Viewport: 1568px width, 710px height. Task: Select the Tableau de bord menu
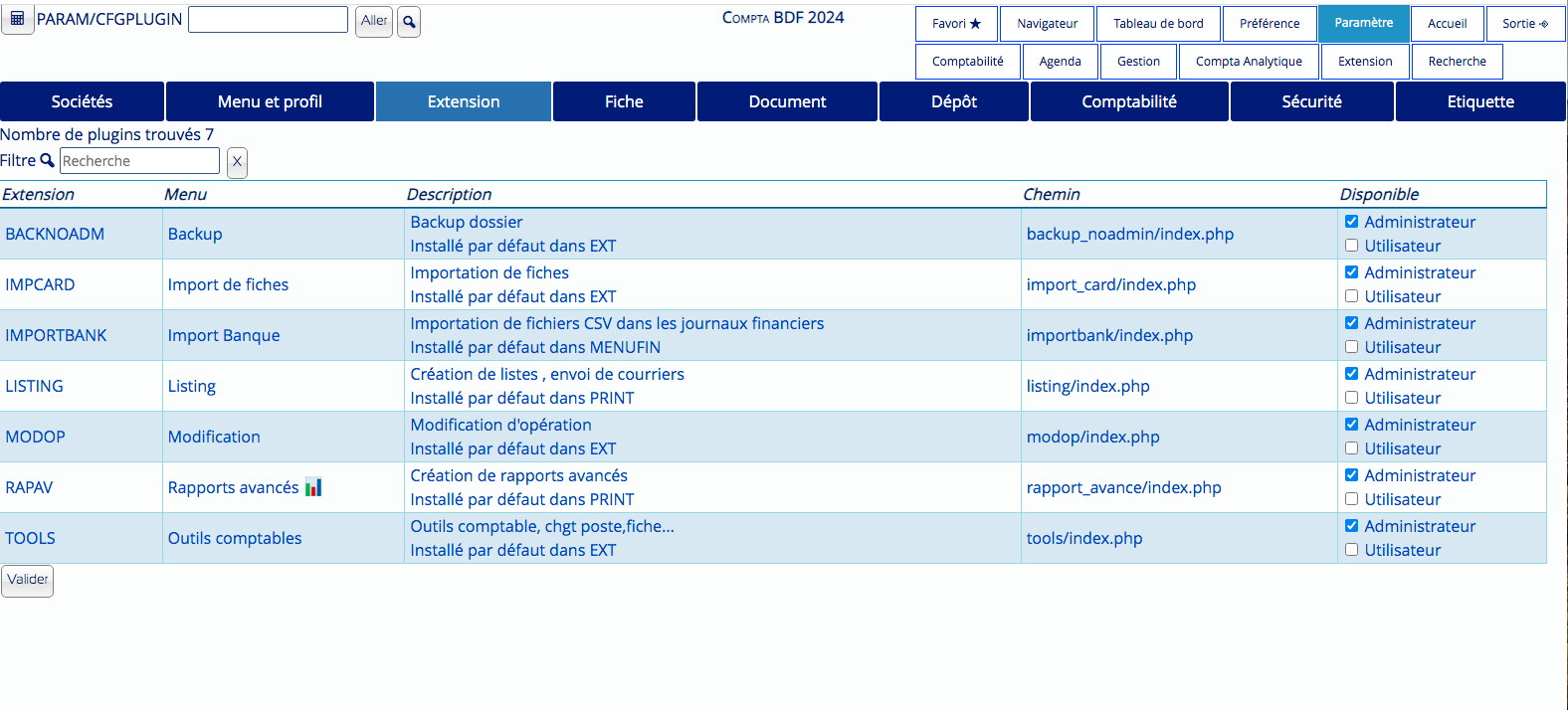click(1158, 24)
